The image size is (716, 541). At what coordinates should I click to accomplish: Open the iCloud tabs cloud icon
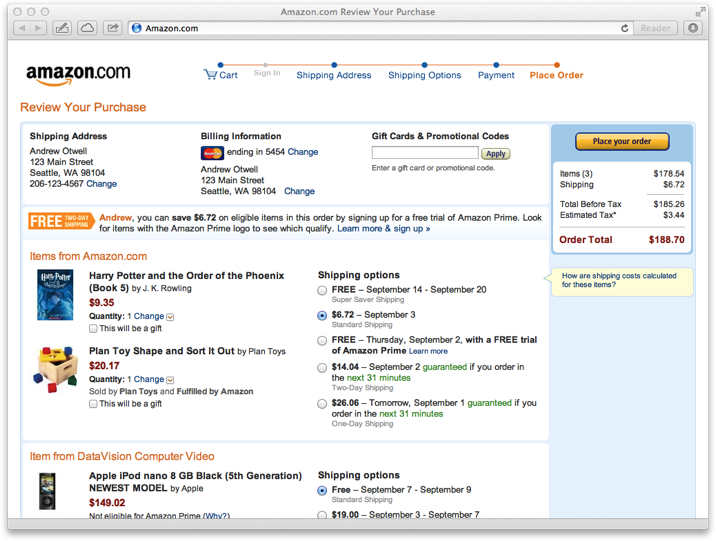87,28
